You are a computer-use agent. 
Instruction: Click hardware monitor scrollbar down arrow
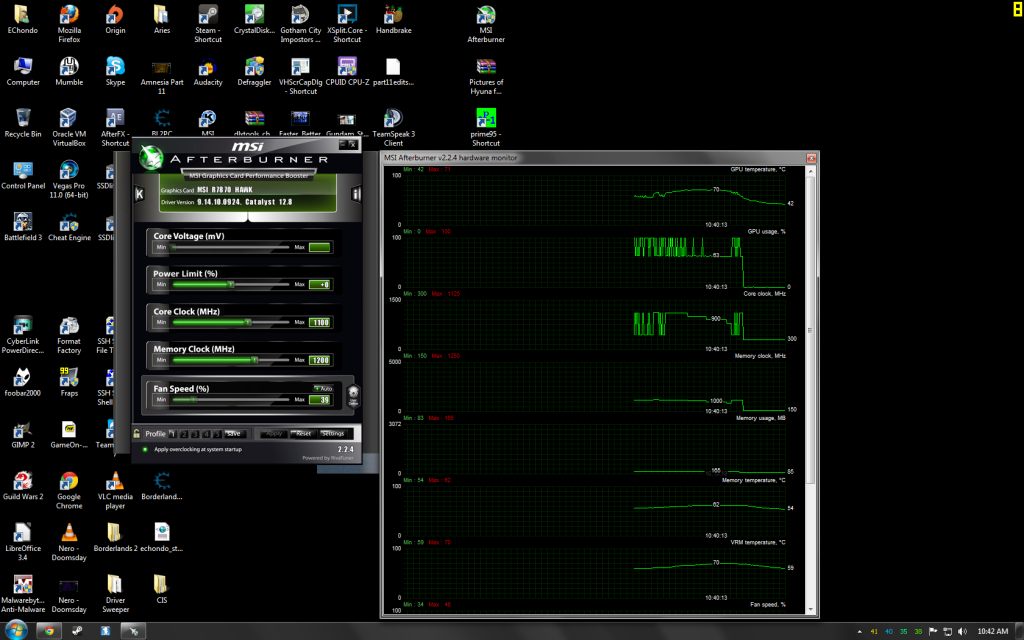click(811, 609)
